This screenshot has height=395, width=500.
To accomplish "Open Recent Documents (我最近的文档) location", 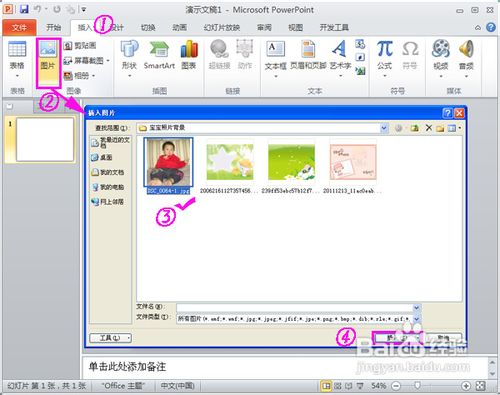I will [x=111, y=142].
